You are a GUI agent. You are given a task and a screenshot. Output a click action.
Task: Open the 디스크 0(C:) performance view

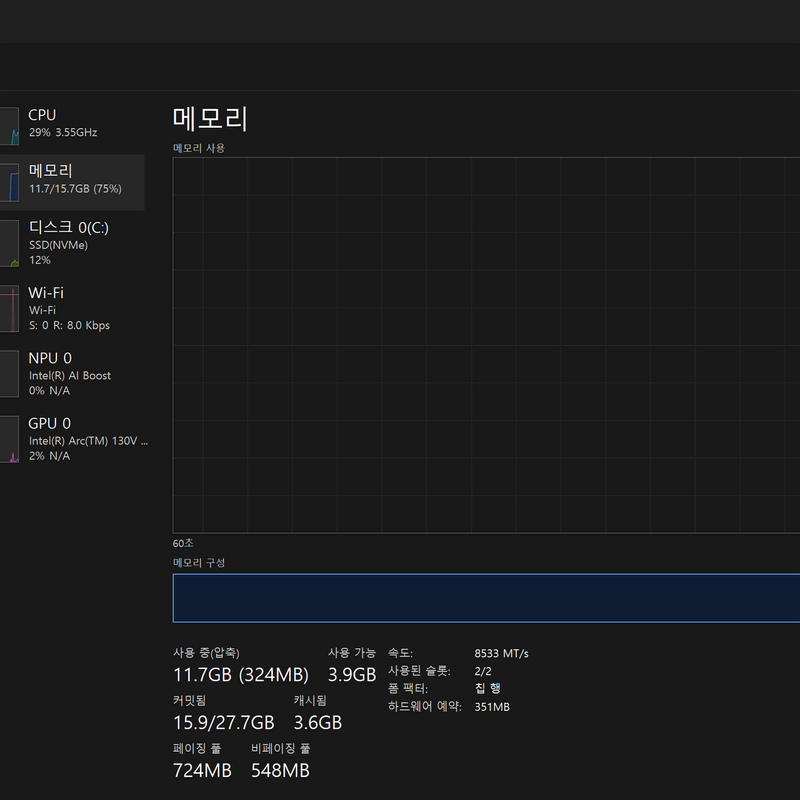pos(71,243)
